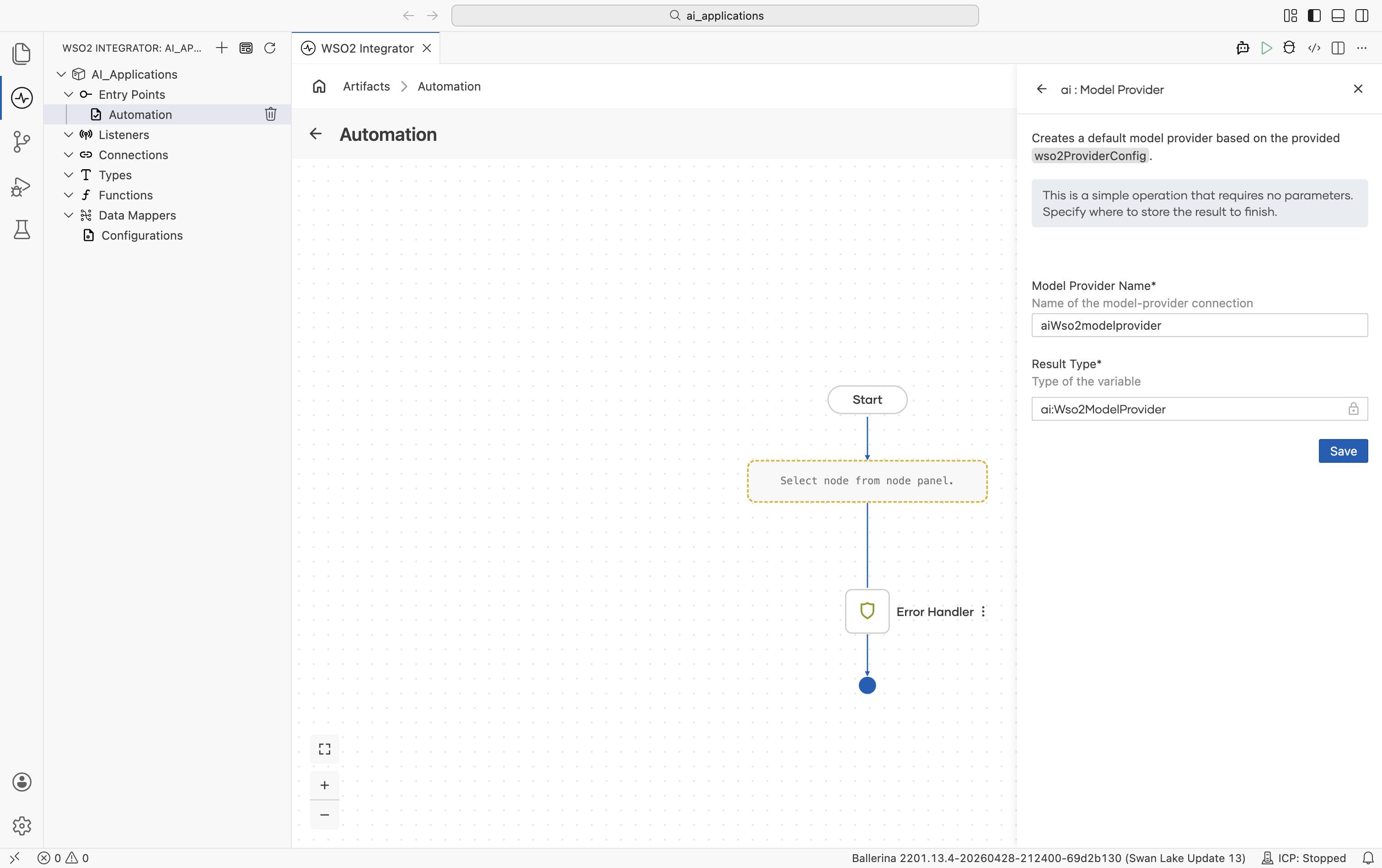1382x868 pixels.
Task: Fit diagram to screen
Action: click(324, 749)
